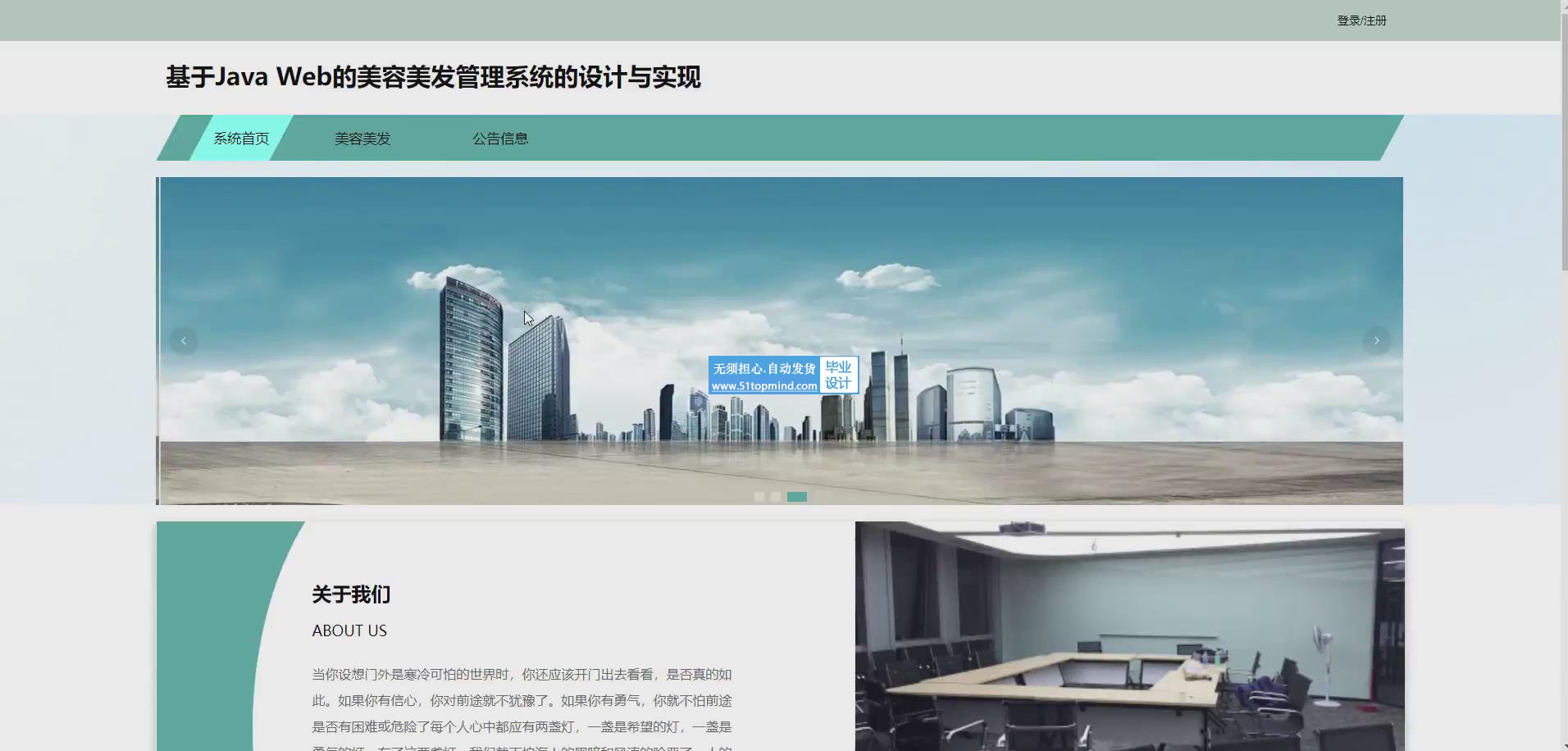Jump to first carousel indicator dot
The height and width of the screenshot is (751, 1568).
tap(759, 497)
